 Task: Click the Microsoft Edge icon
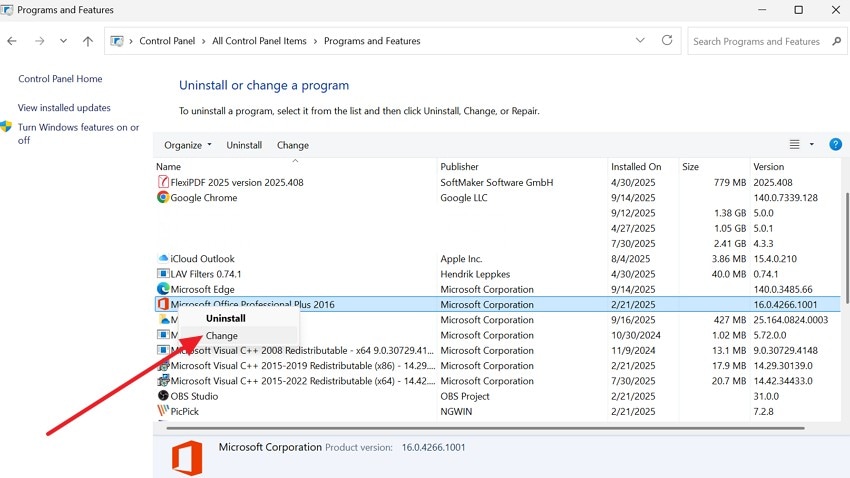pos(163,289)
